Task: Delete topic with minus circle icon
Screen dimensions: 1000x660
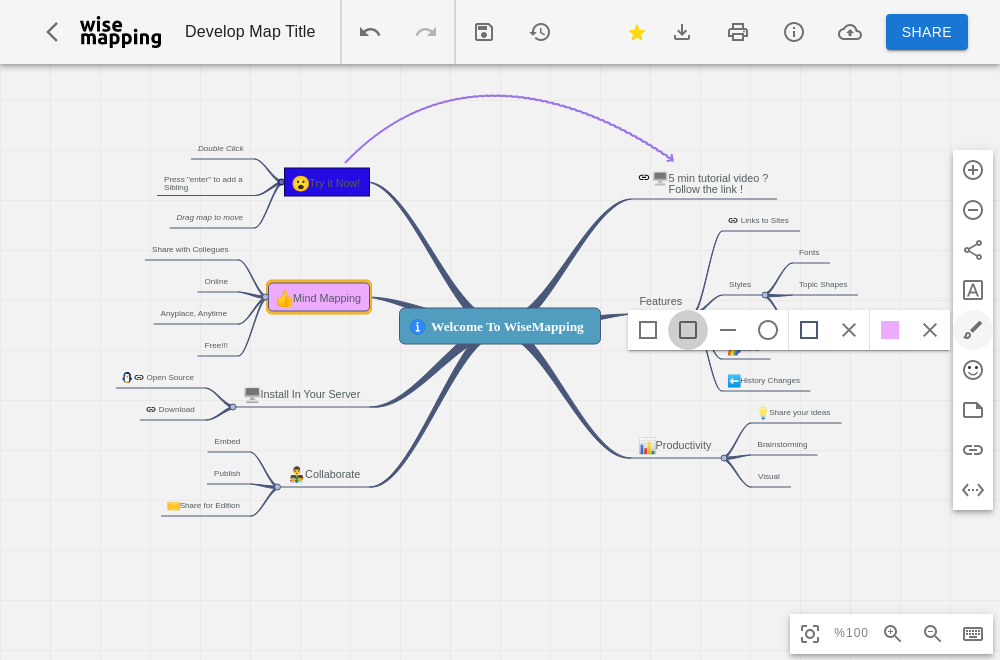Action: pyautogui.click(x=973, y=210)
